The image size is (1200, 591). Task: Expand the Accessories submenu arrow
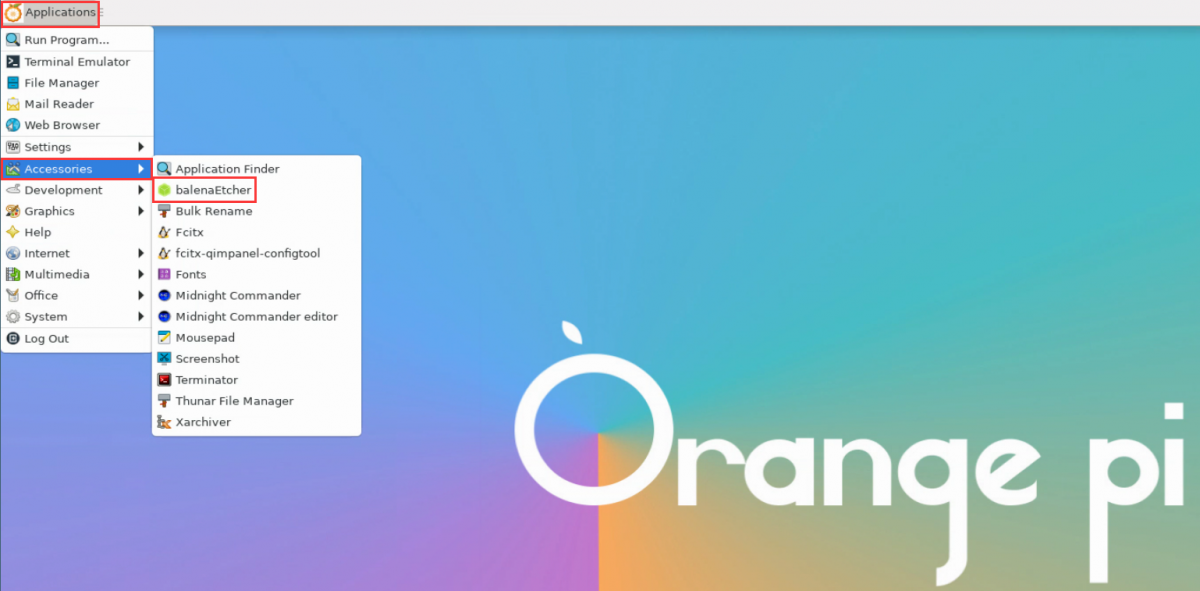coord(141,169)
